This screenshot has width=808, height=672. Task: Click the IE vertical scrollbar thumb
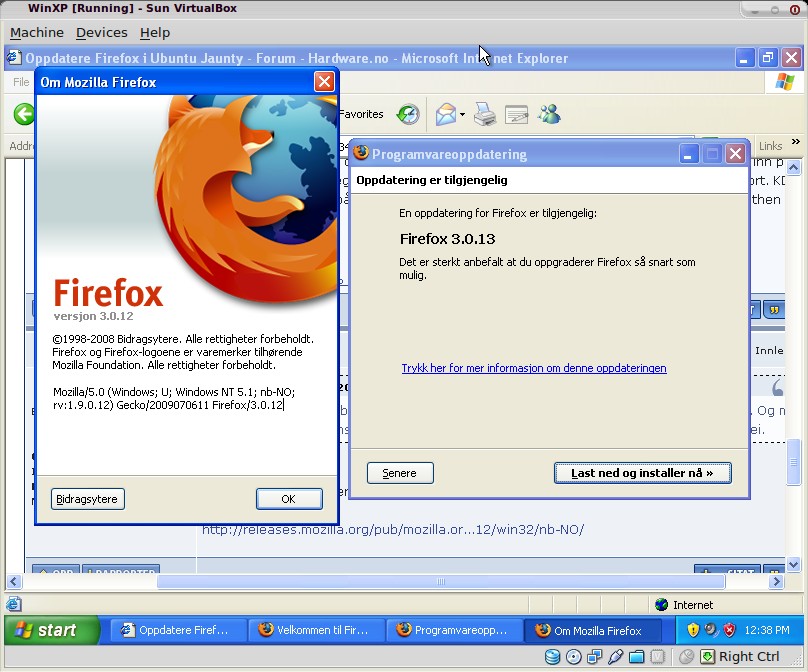(x=794, y=462)
